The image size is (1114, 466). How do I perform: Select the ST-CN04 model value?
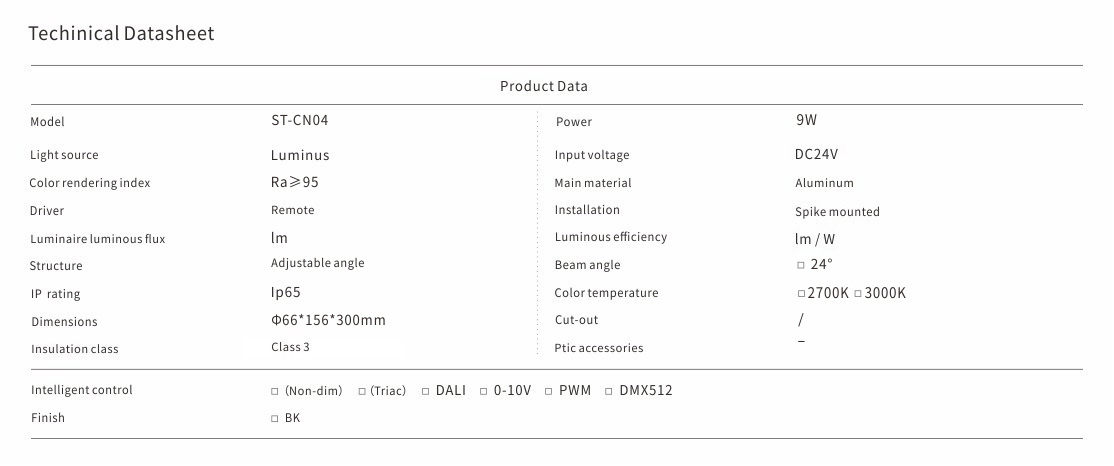click(x=300, y=120)
